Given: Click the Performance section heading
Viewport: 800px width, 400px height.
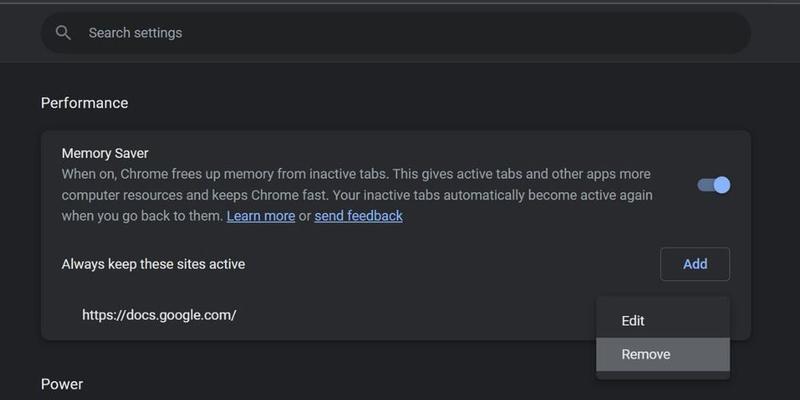Looking at the screenshot, I should tap(84, 103).
